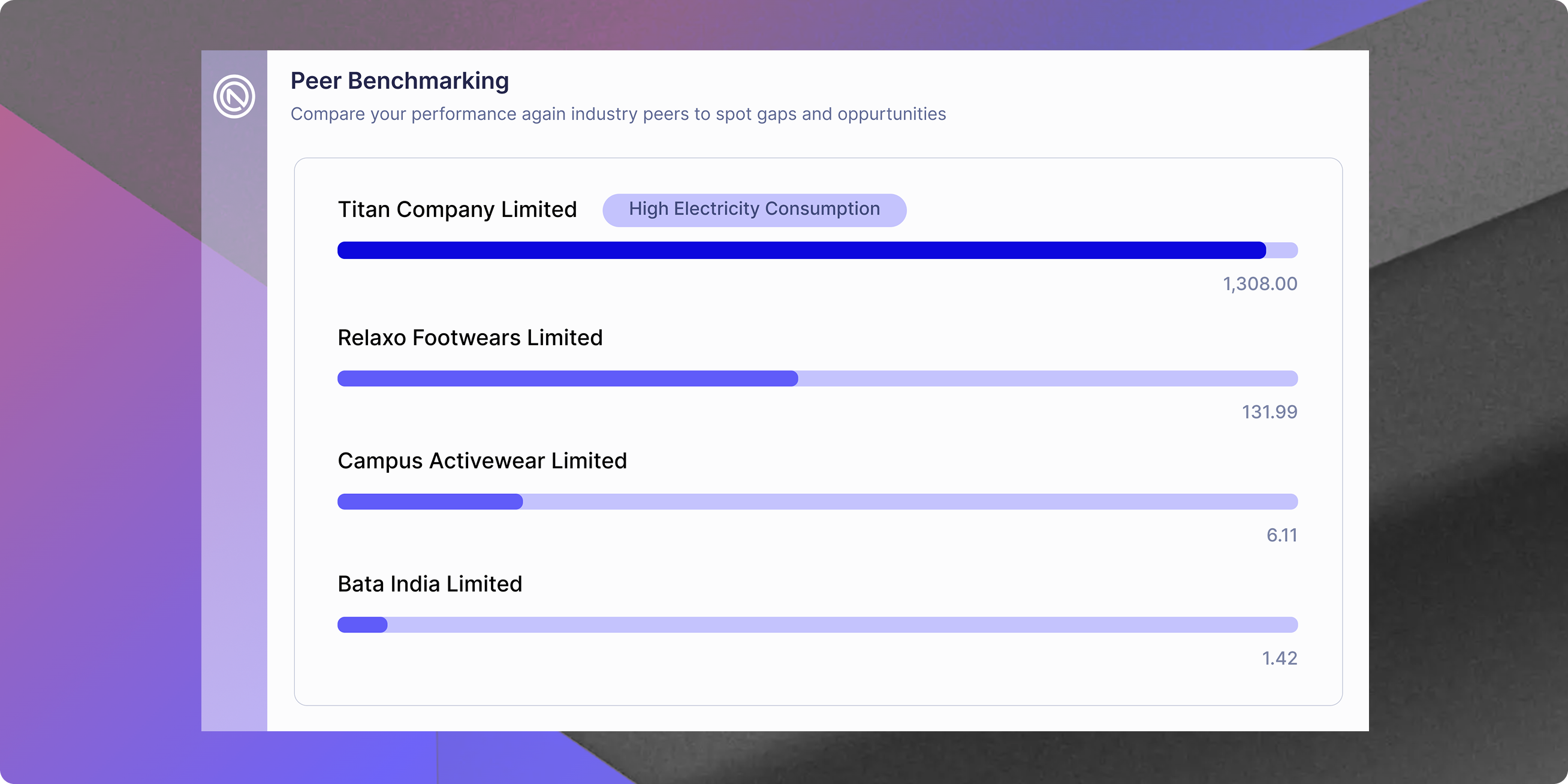Image resolution: width=1568 pixels, height=784 pixels.
Task: Click the purple sidebar strip below the logo
Action: 234,426
